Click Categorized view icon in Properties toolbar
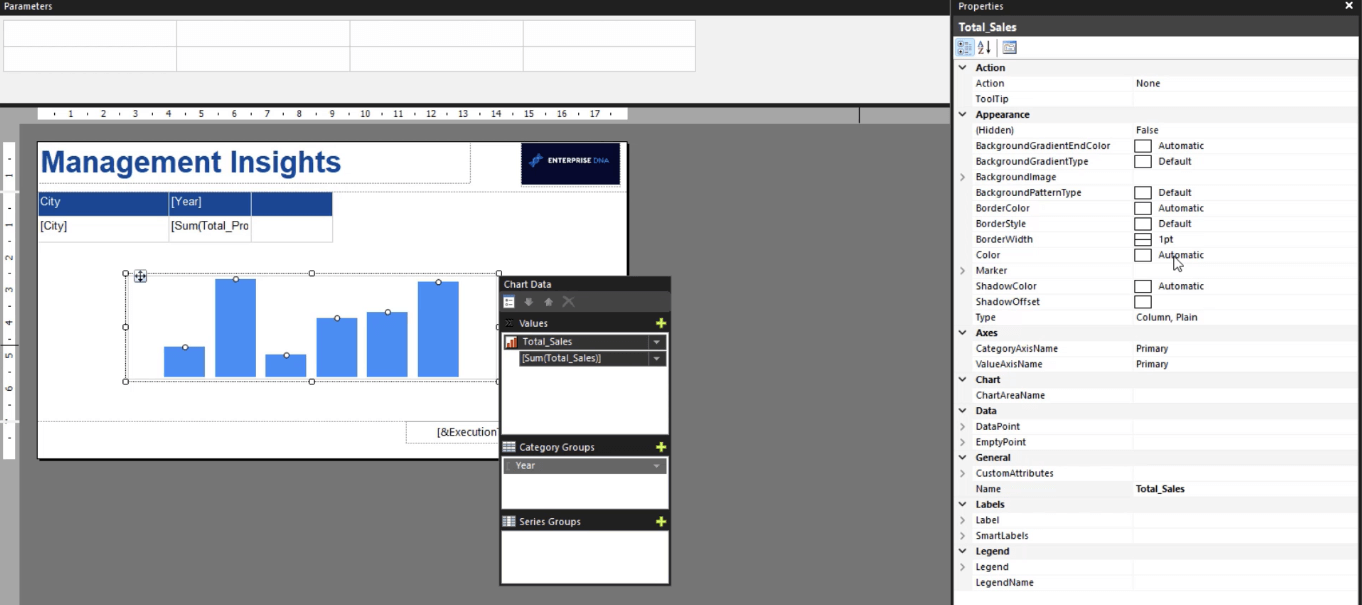The width and height of the screenshot is (1362, 605). [x=964, y=47]
